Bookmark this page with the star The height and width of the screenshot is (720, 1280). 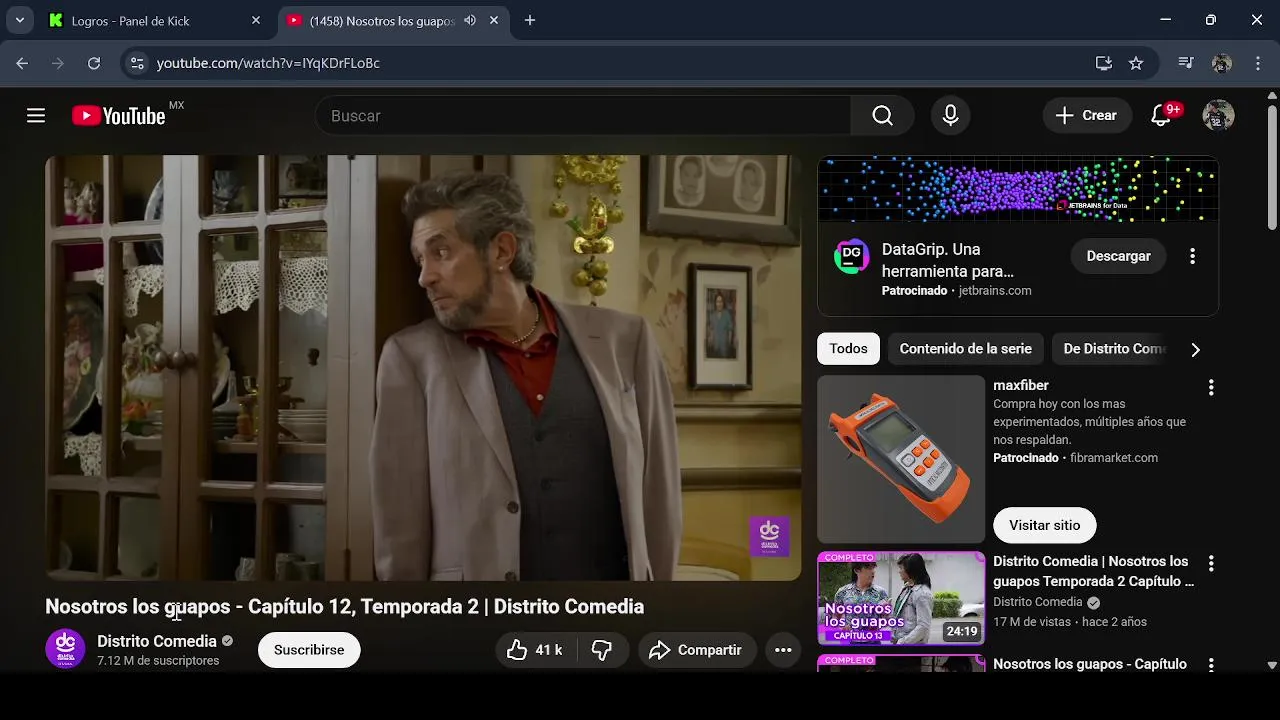click(x=1136, y=63)
